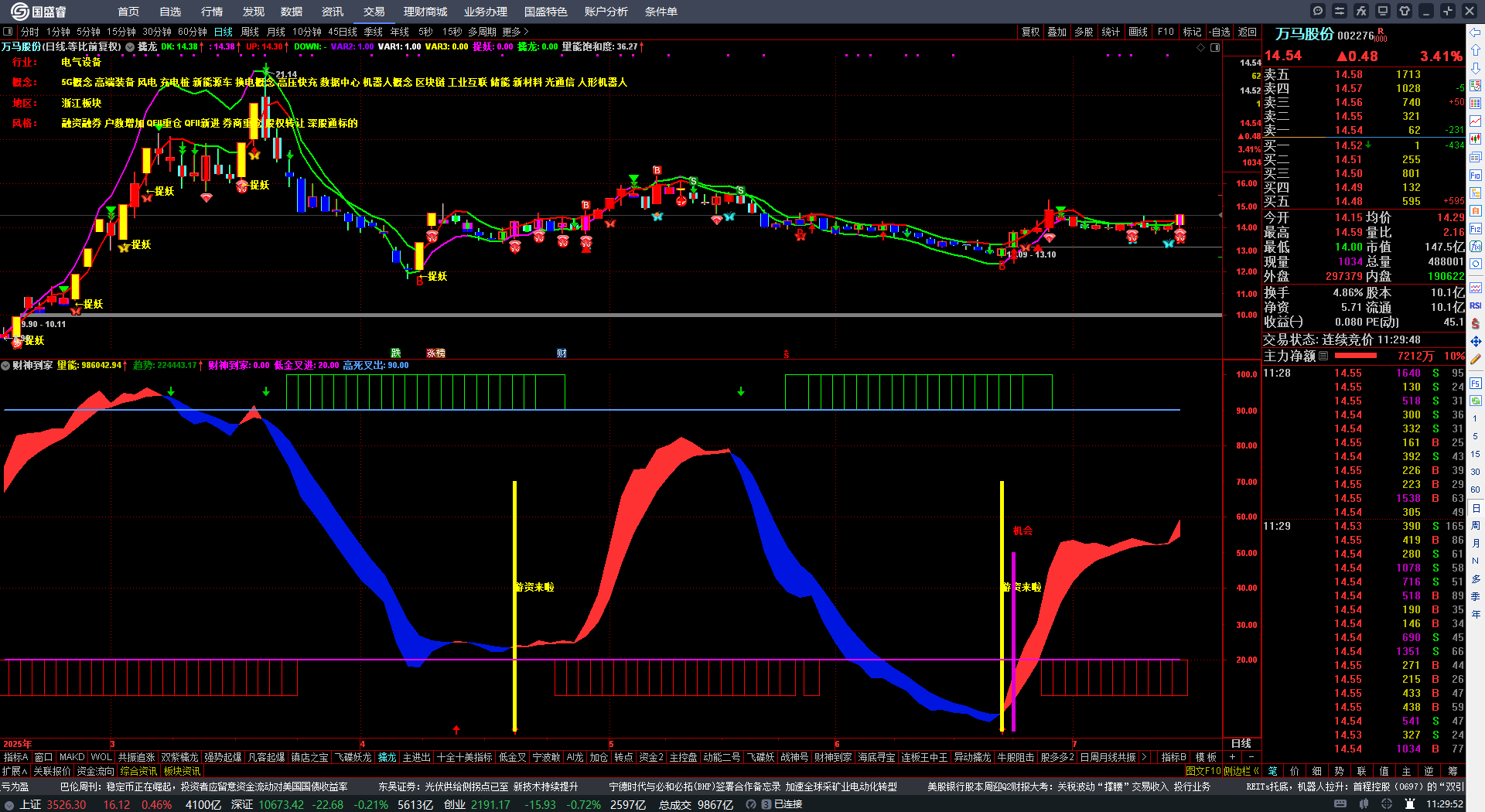This screenshot has height=812, width=1485.
Task: Expand the index bar arrow beside 上证
Action: point(9,804)
